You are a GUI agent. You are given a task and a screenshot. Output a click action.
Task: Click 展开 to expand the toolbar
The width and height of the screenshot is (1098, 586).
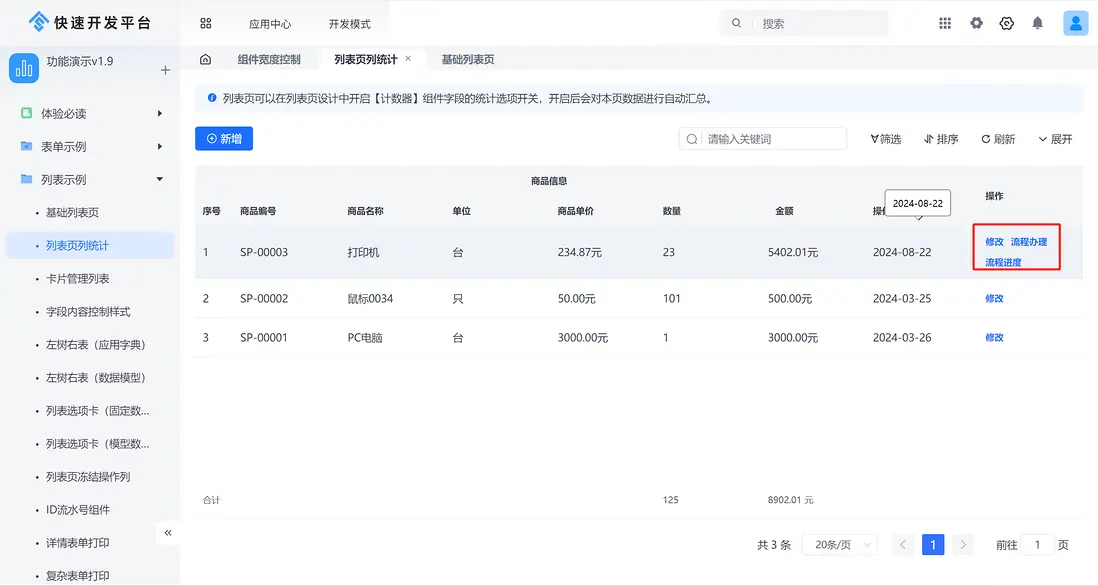[x=1055, y=139]
